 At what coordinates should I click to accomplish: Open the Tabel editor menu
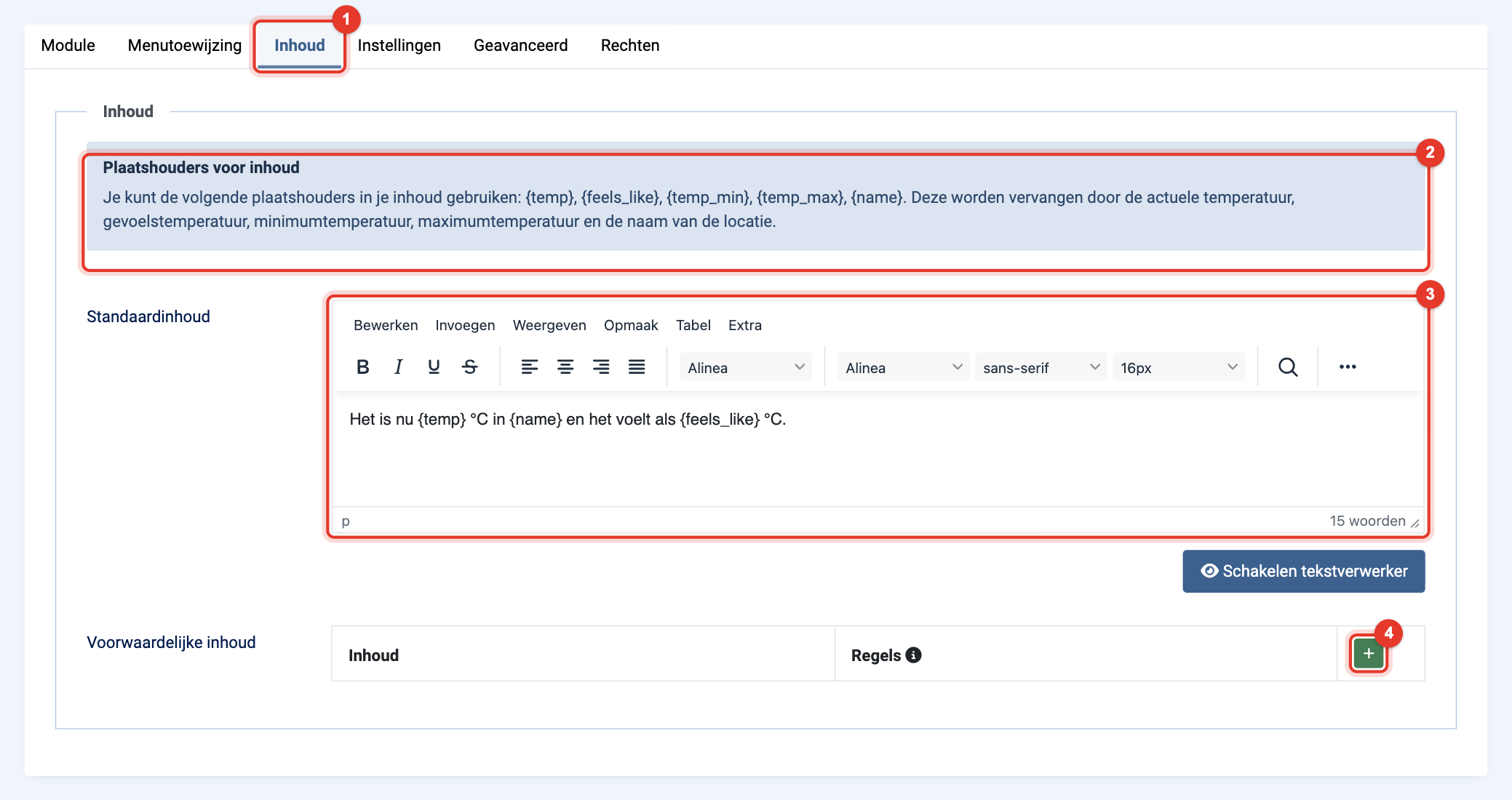click(693, 325)
